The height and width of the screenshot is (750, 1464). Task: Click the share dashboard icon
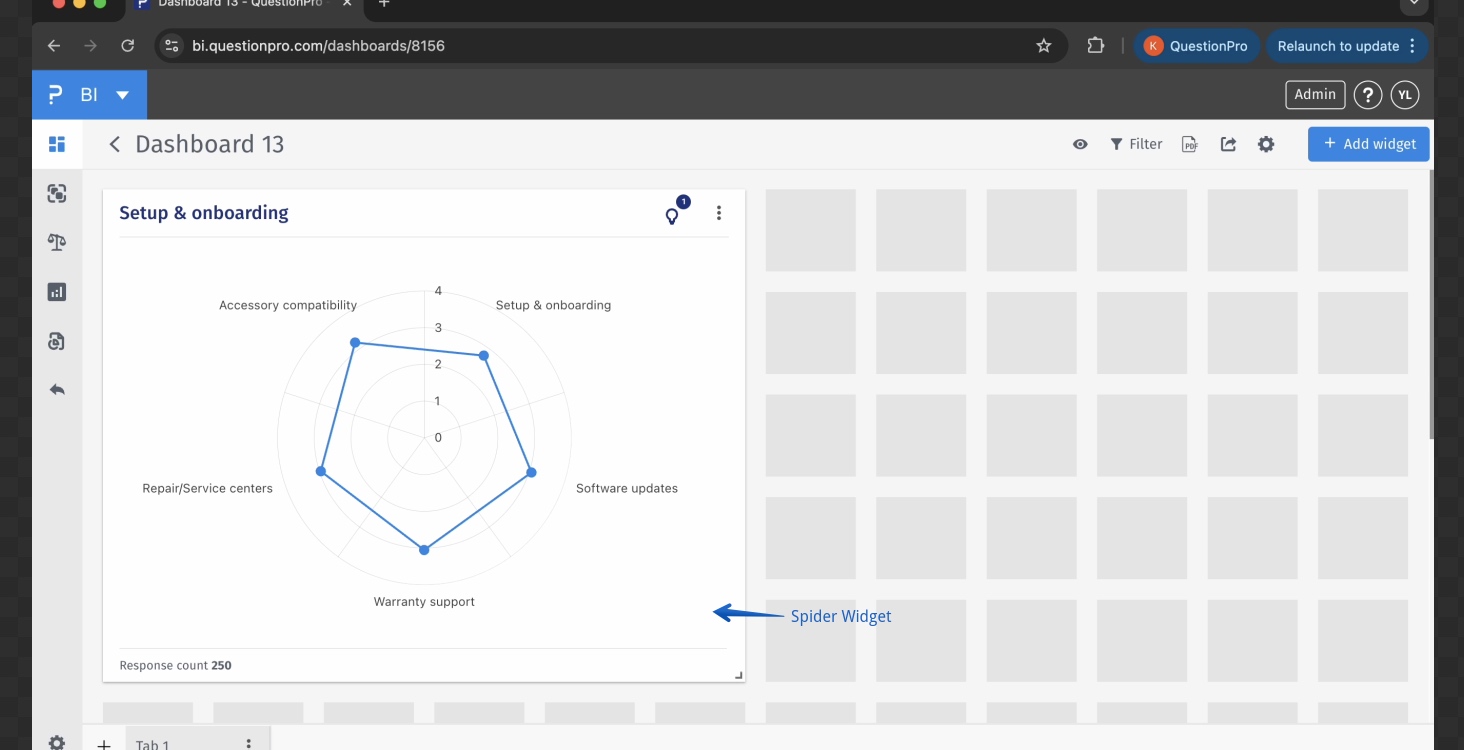(x=1228, y=144)
